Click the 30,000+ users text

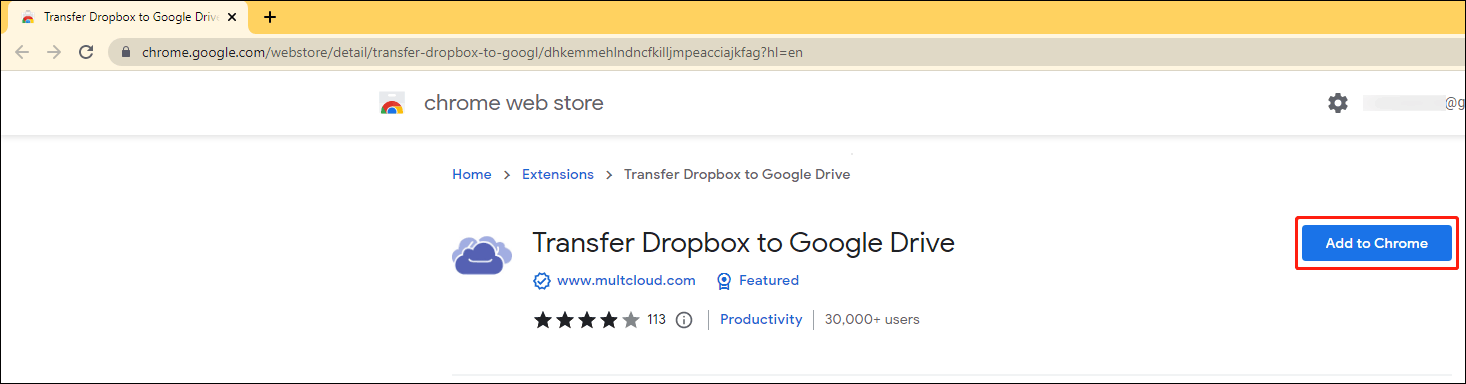pyautogui.click(x=872, y=319)
